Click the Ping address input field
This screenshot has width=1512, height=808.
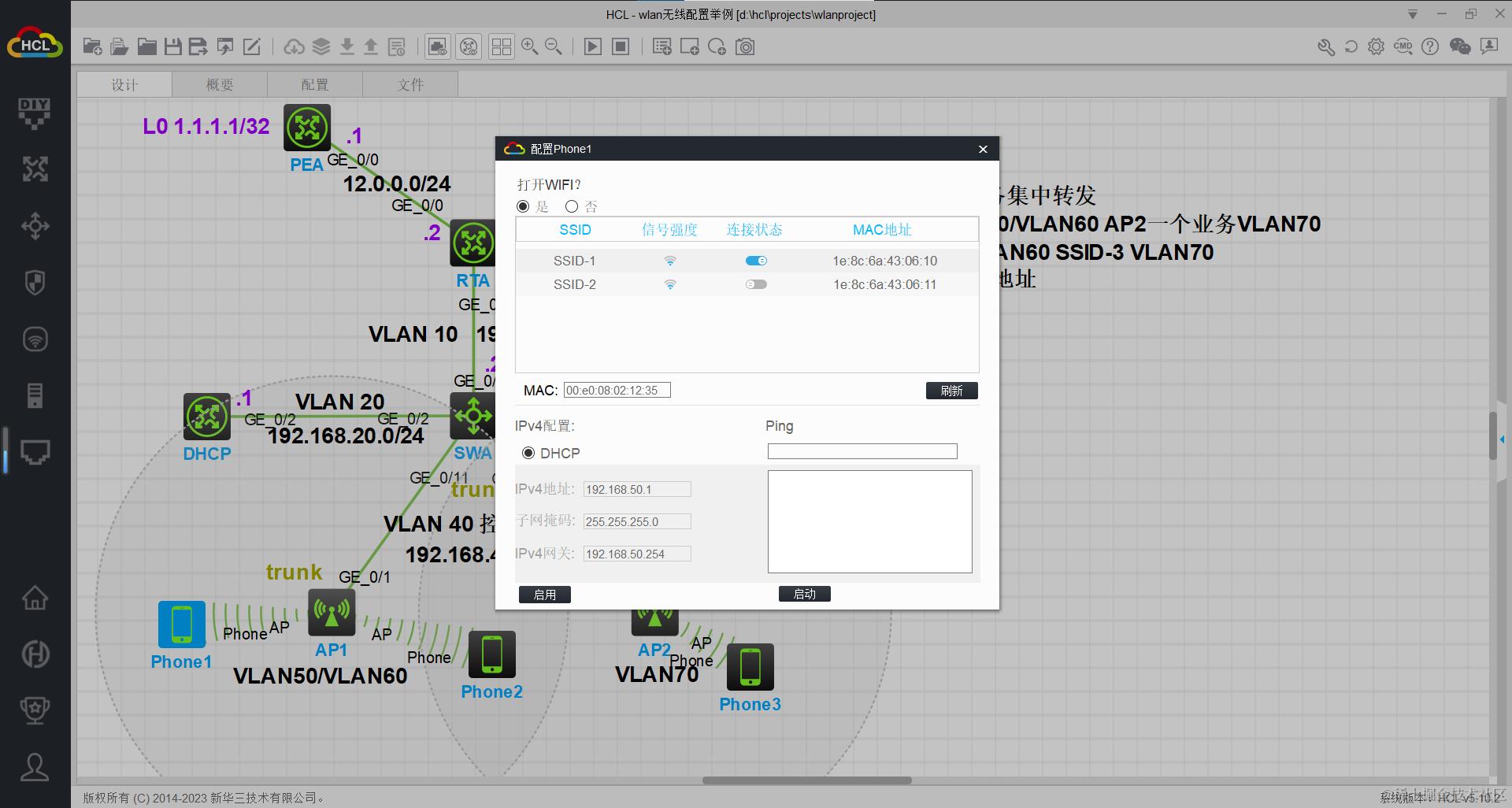click(862, 451)
